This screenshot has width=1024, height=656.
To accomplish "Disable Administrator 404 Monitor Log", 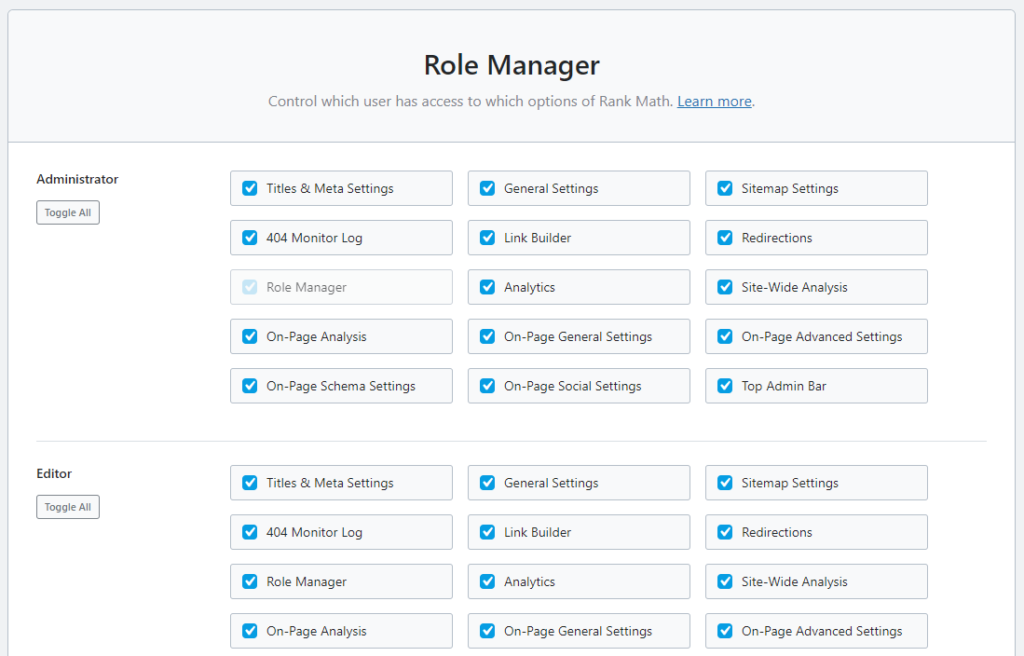I will [x=249, y=238].
